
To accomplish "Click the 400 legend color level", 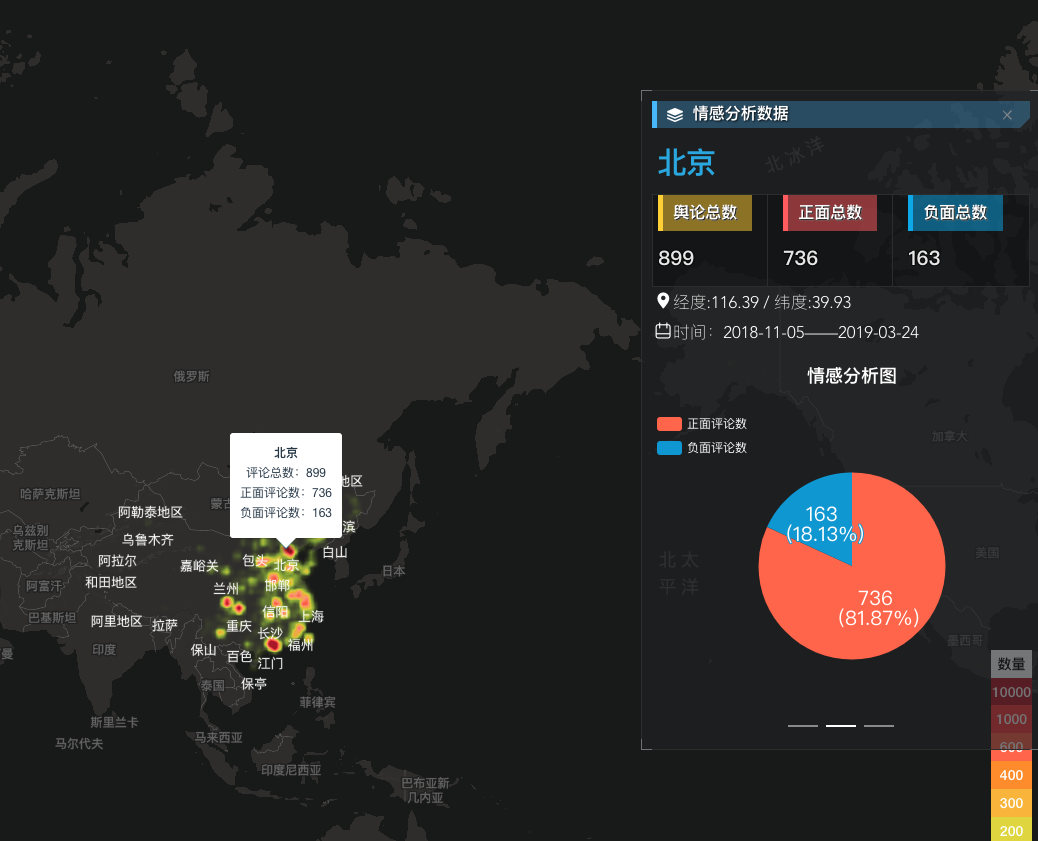I will coord(1011,775).
